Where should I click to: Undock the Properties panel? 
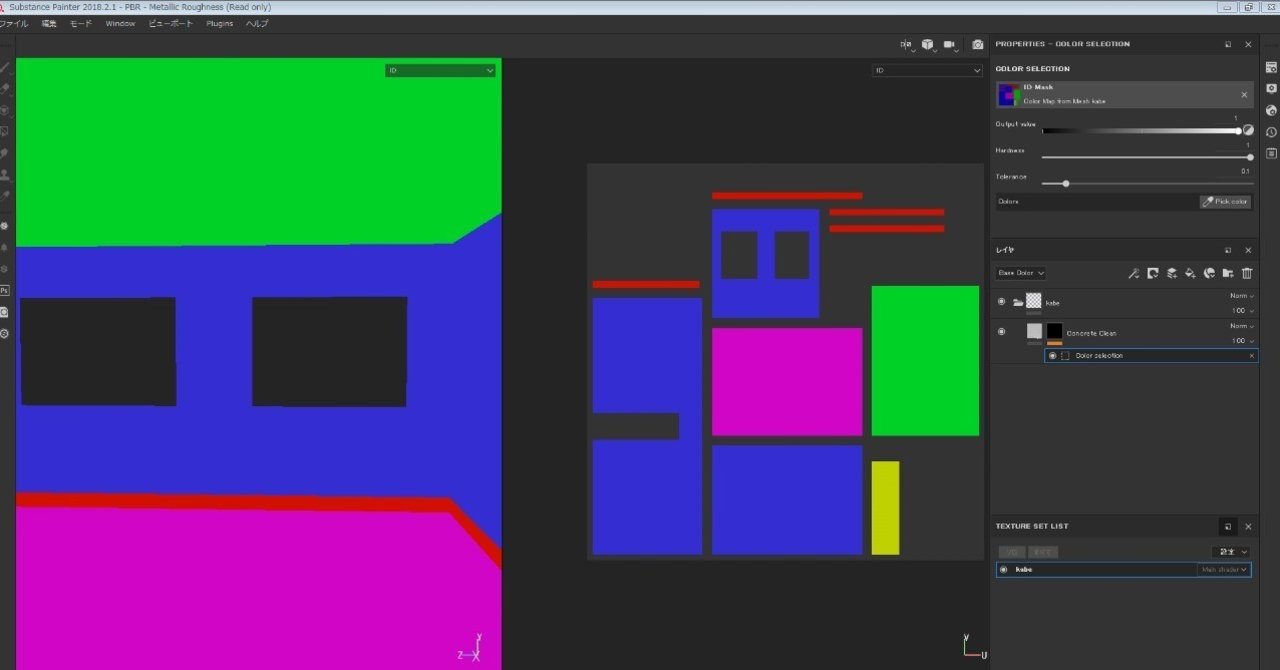(1228, 44)
